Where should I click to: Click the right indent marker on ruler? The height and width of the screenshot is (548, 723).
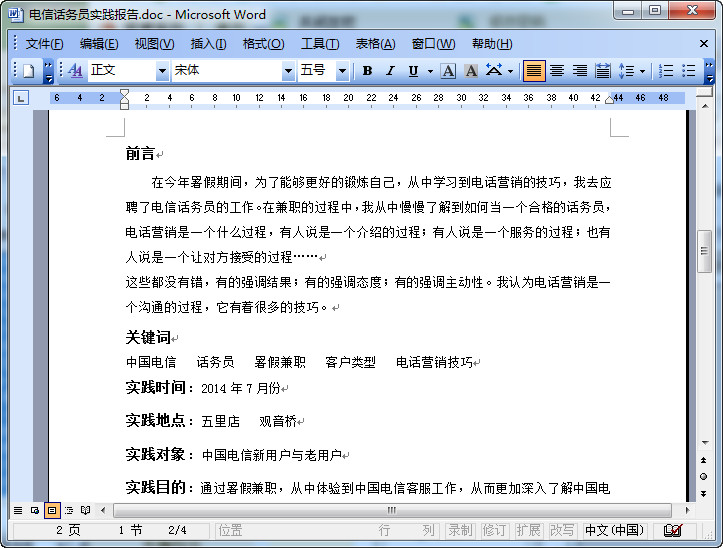click(x=610, y=100)
